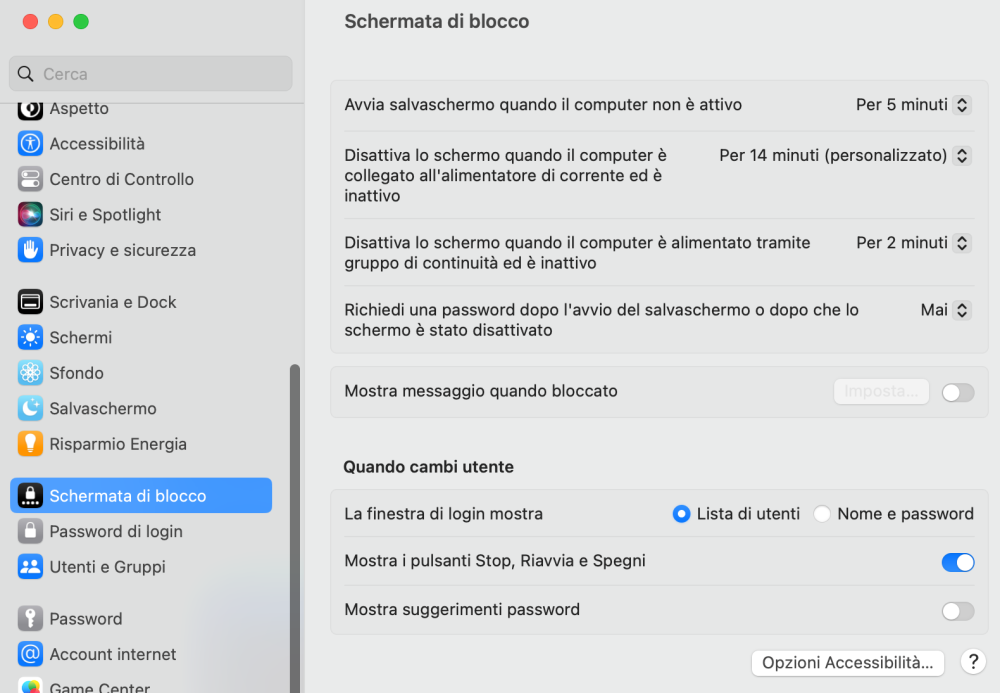Enable Mostra messaggio quando bloccato toggle
This screenshot has width=1000, height=693.
coord(958,392)
